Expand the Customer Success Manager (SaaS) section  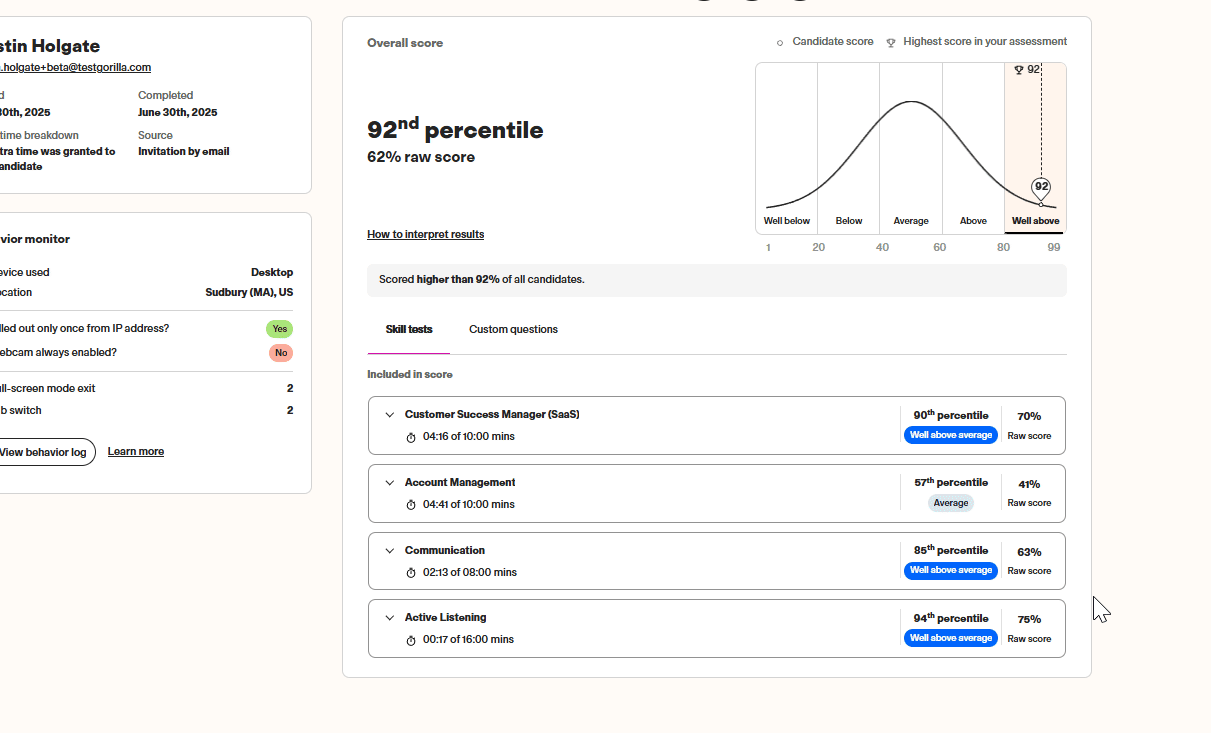390,414
